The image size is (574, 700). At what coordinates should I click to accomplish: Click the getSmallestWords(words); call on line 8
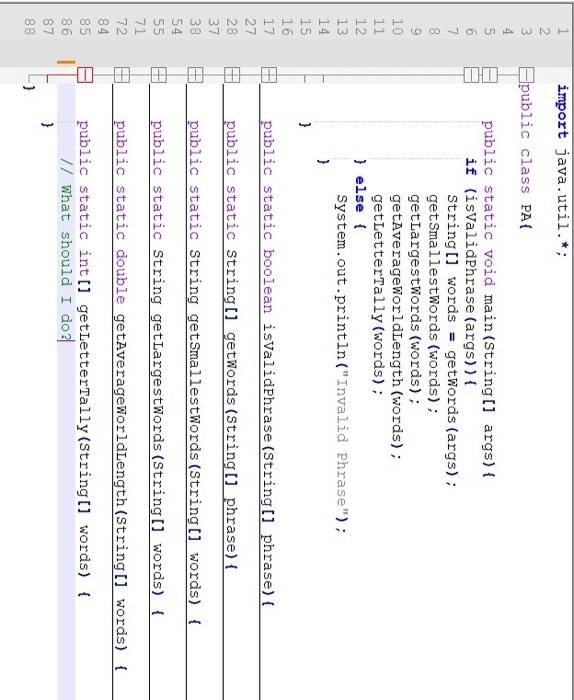[434, 304]
